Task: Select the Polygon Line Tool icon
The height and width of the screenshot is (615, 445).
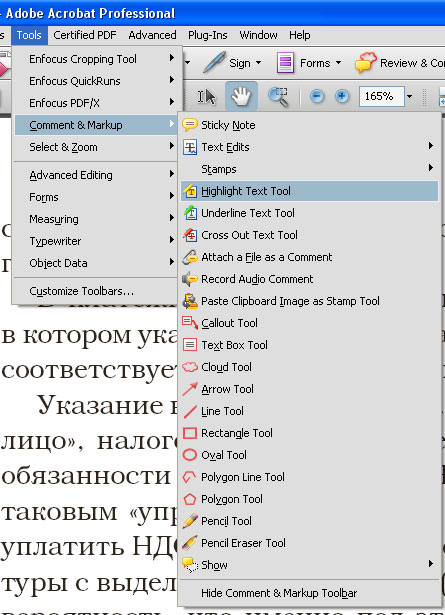Action: pyautogui.click(x=190, y=477)
